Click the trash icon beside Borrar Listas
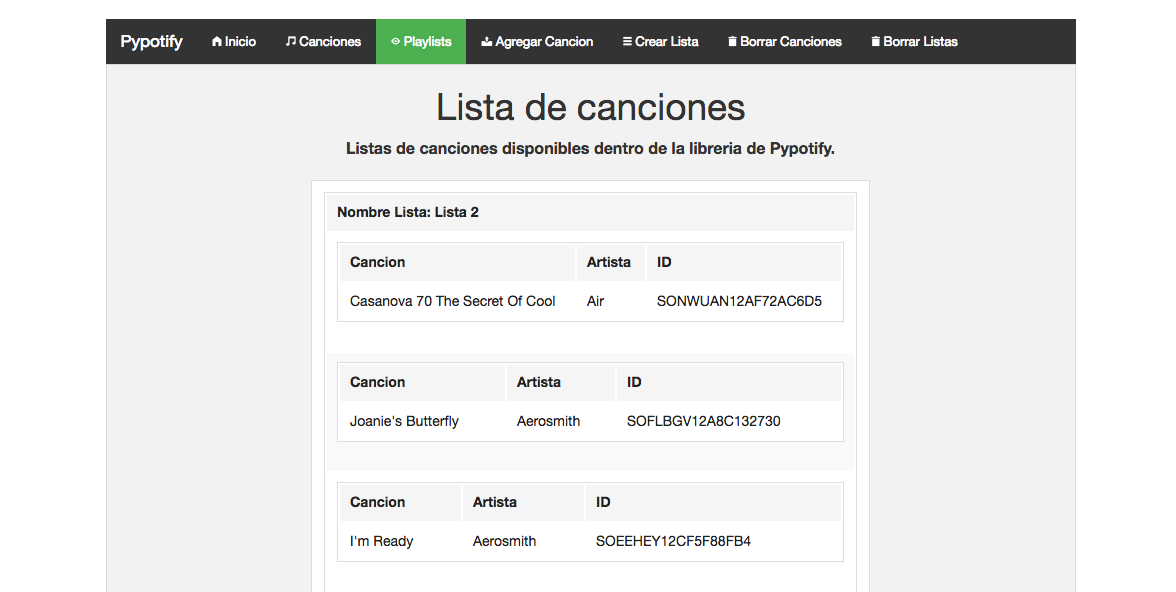 coord(876,42)
